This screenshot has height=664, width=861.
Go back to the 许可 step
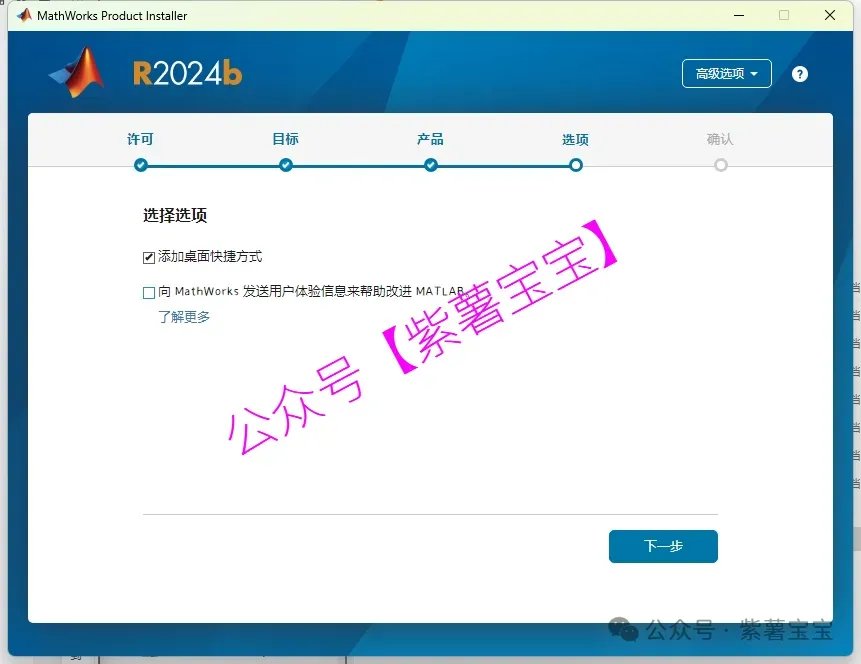[140, 140]
